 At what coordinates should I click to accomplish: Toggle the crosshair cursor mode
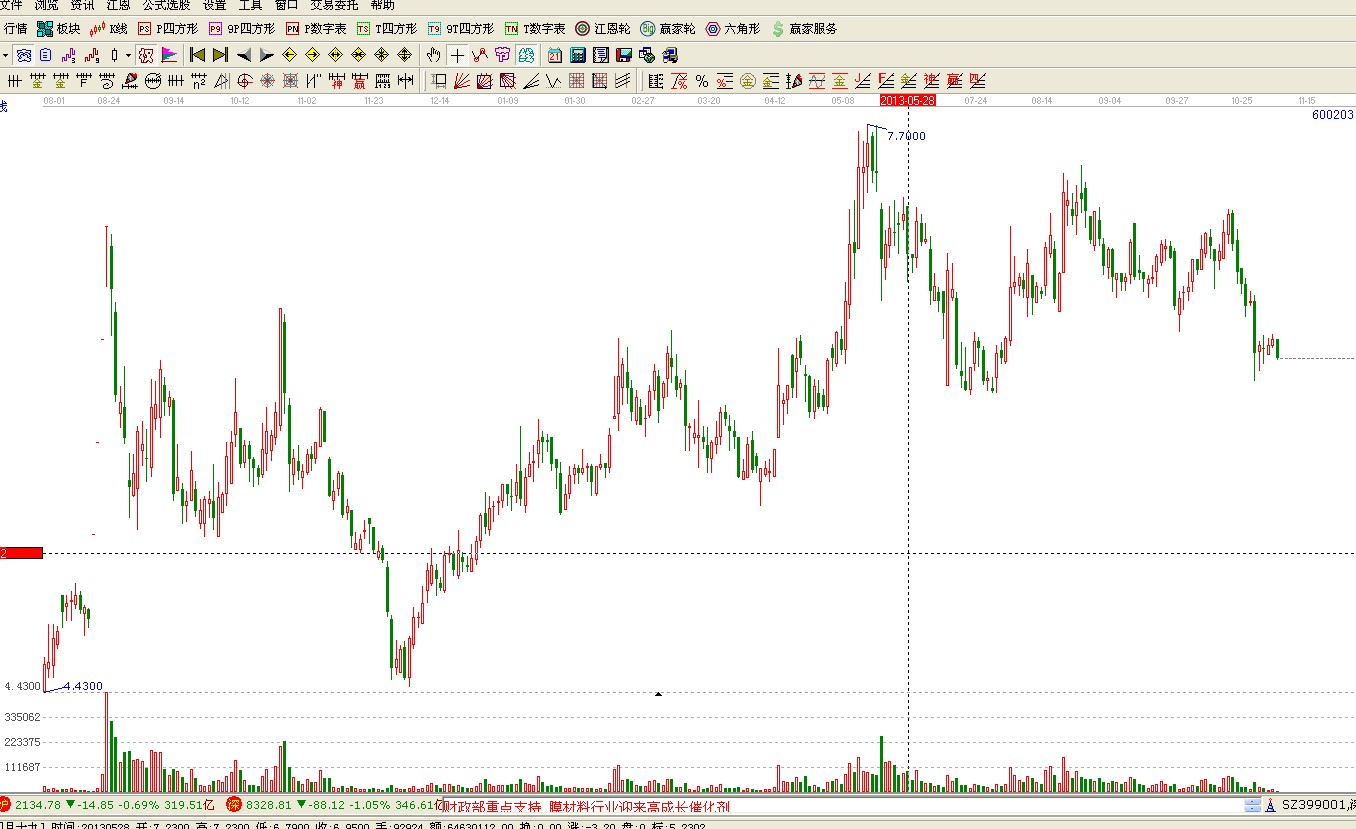457,55
